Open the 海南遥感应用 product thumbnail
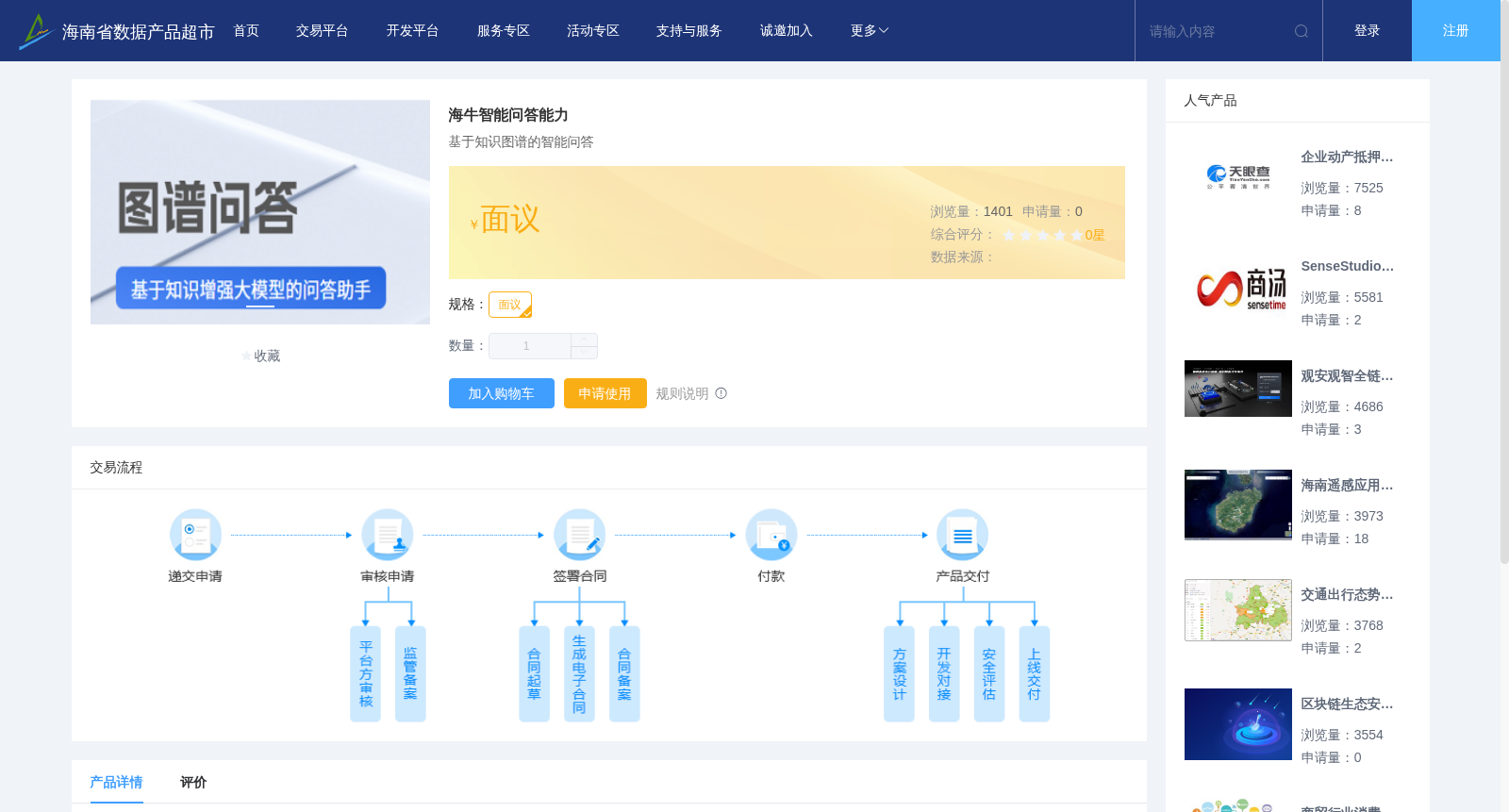Viewport: 1509px width, 812px height. pyautogui.click(x=1238, y=505)
